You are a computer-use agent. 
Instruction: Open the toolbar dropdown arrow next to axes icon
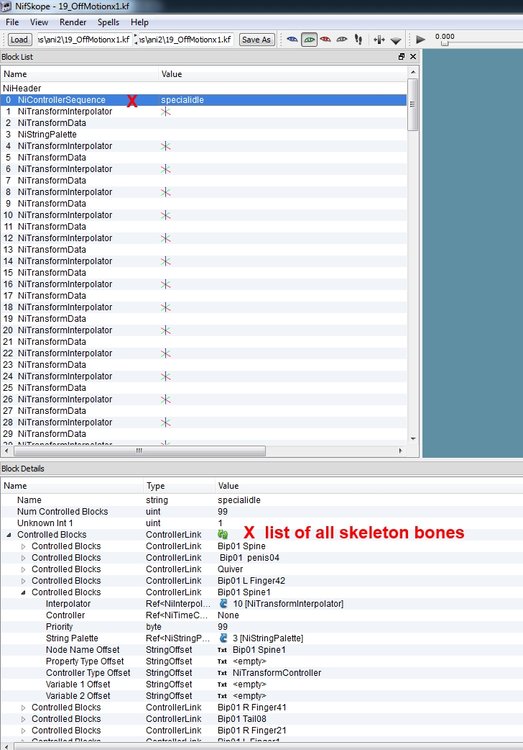tap(396, 41)
